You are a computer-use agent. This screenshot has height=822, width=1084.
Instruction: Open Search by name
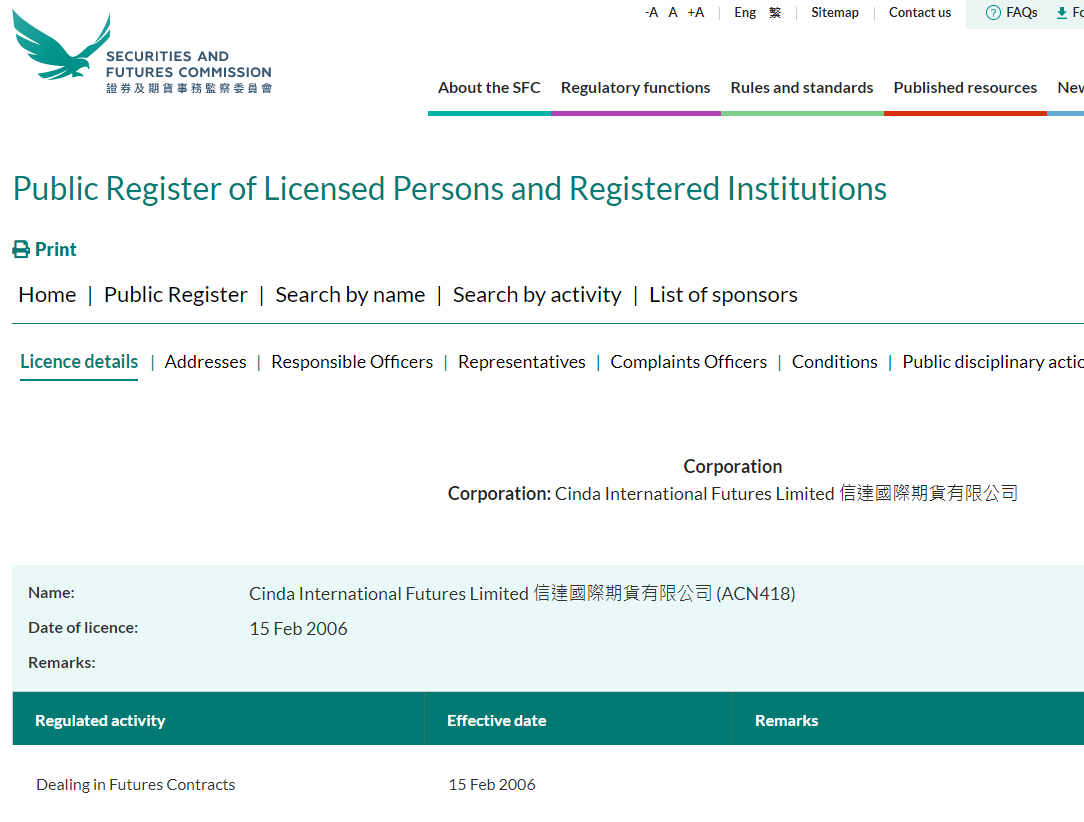point(350,295)
